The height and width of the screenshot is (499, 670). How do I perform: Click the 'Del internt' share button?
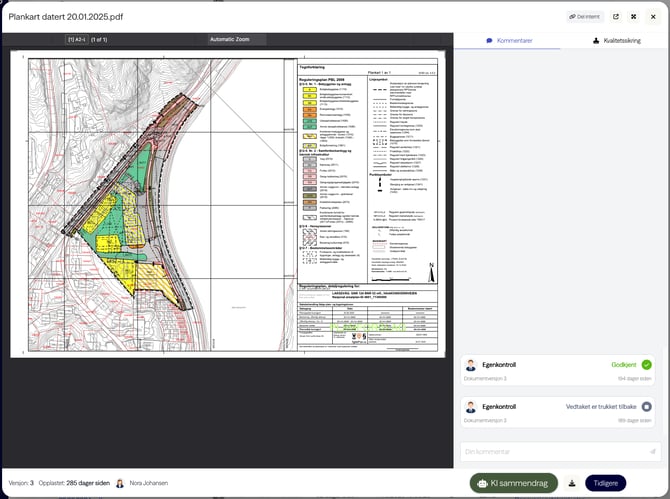tap(585, 17)
